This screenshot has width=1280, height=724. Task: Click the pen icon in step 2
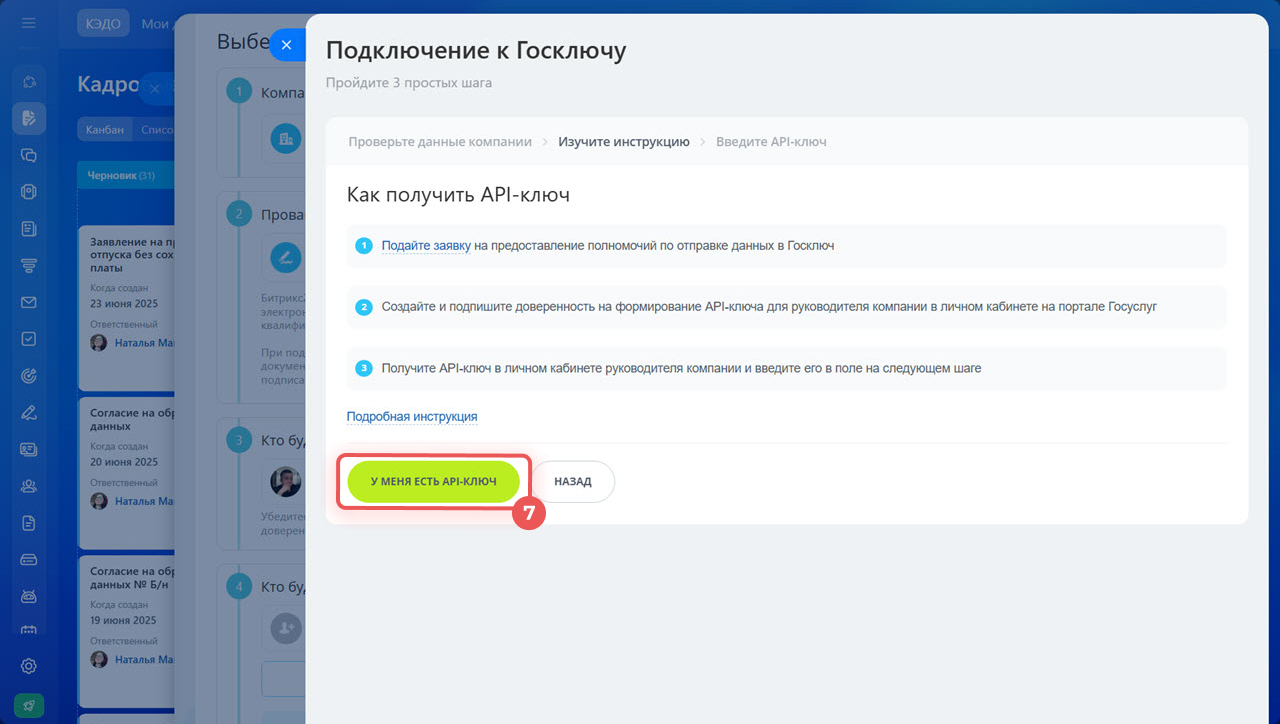pyautogui.click(x=286, y=257)
